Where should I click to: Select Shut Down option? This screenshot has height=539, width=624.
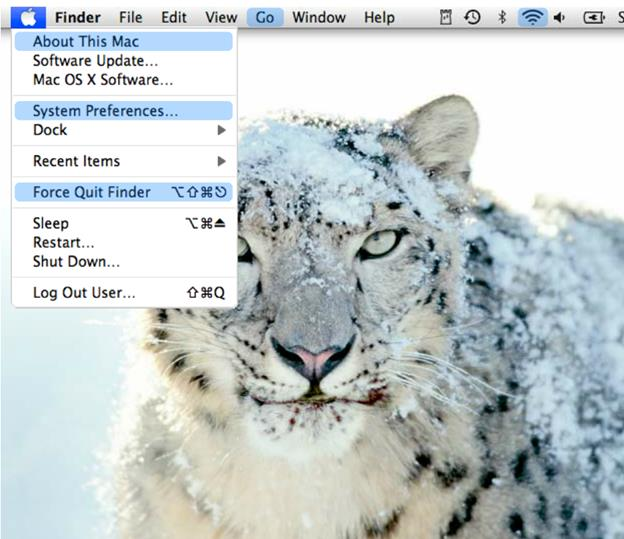[x=76, y=262]
